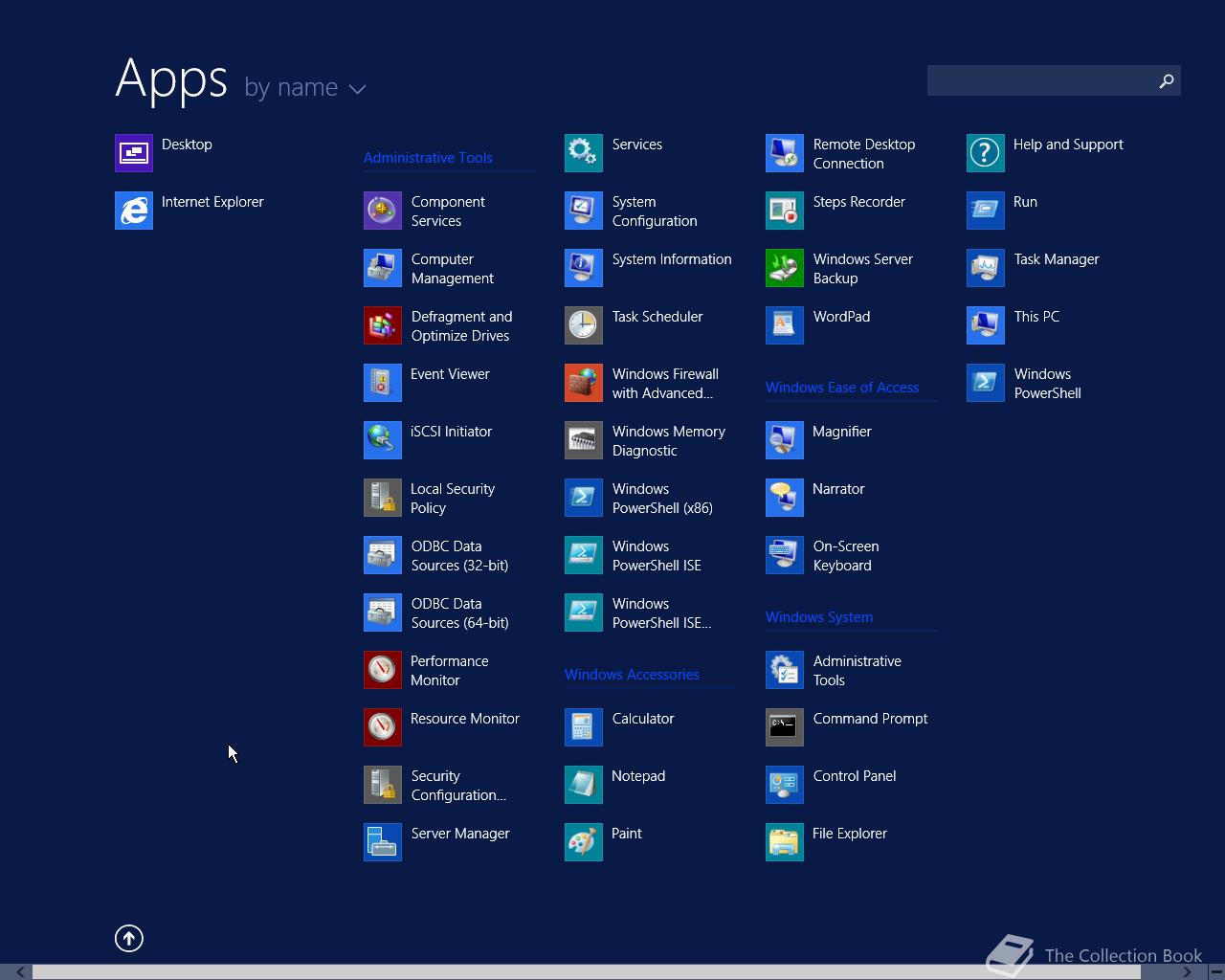The image size is (1225, 980).
Task: Launch Paint icon
Action: 584,842
